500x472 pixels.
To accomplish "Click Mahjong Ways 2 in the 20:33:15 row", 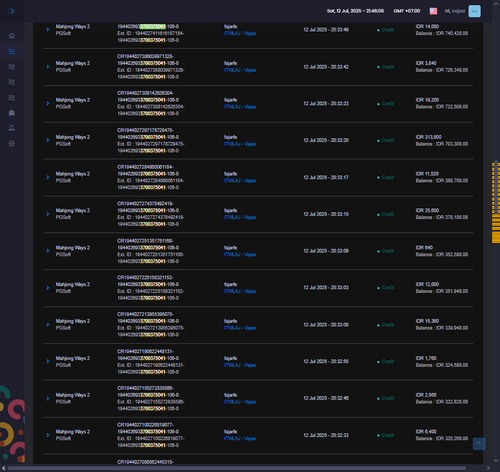I will (x=73, y=211).
